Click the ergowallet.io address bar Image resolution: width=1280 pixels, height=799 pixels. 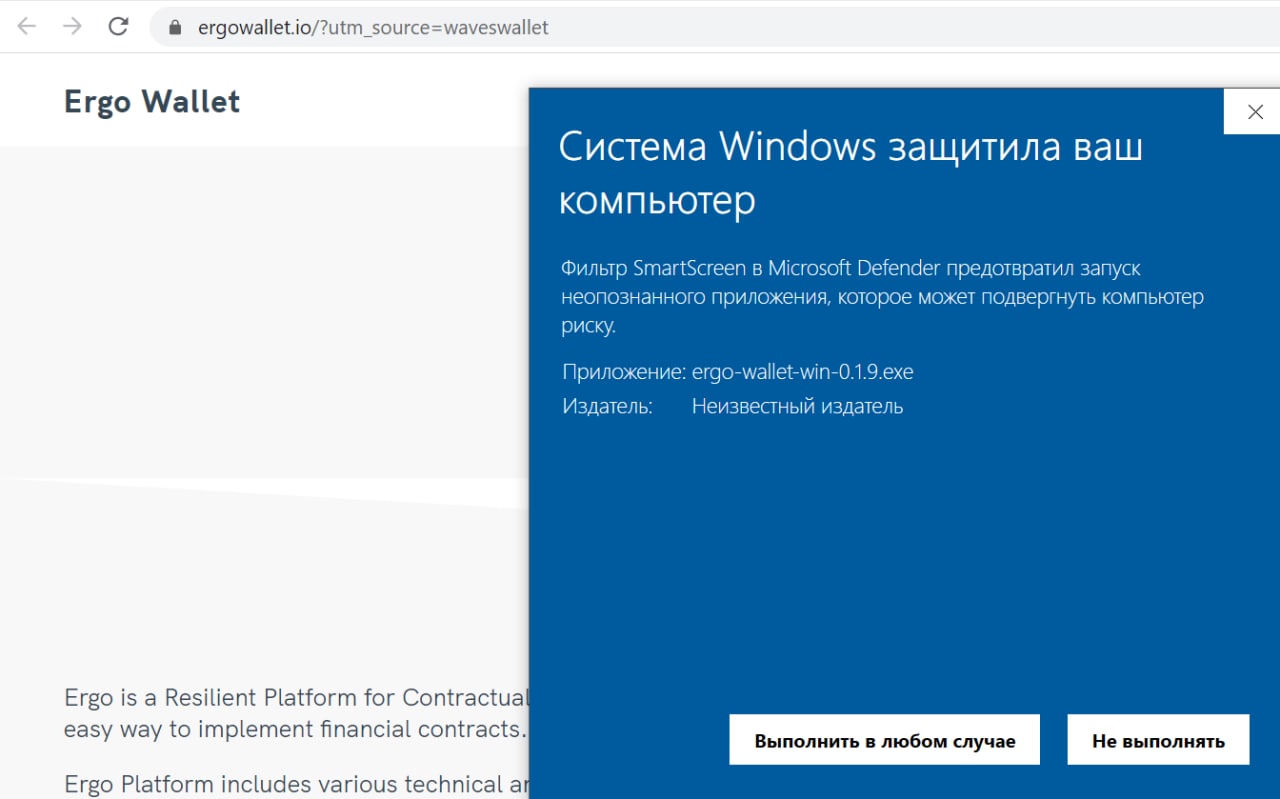714,27
